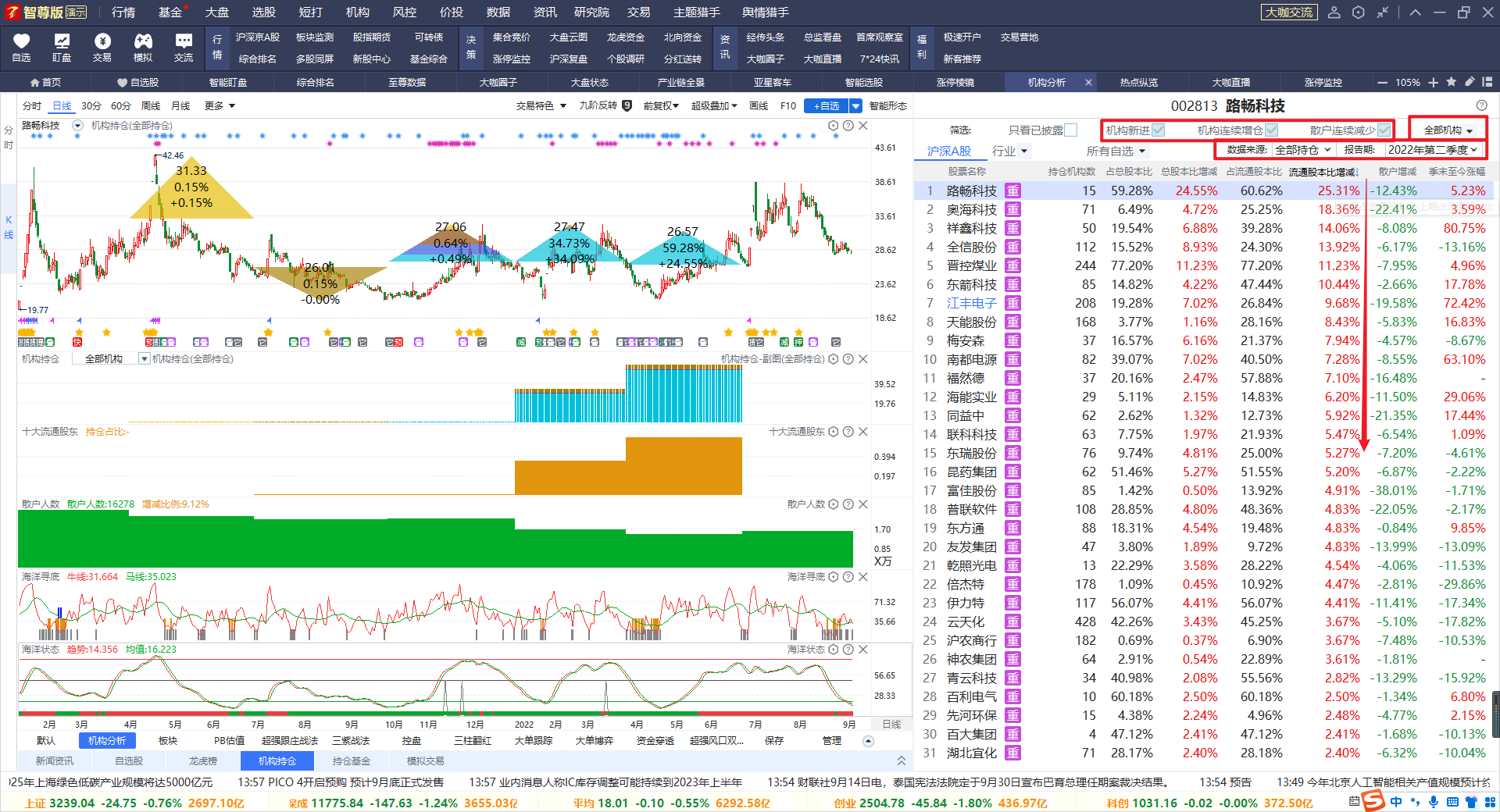Close the 机构分析 tab

1088,82
